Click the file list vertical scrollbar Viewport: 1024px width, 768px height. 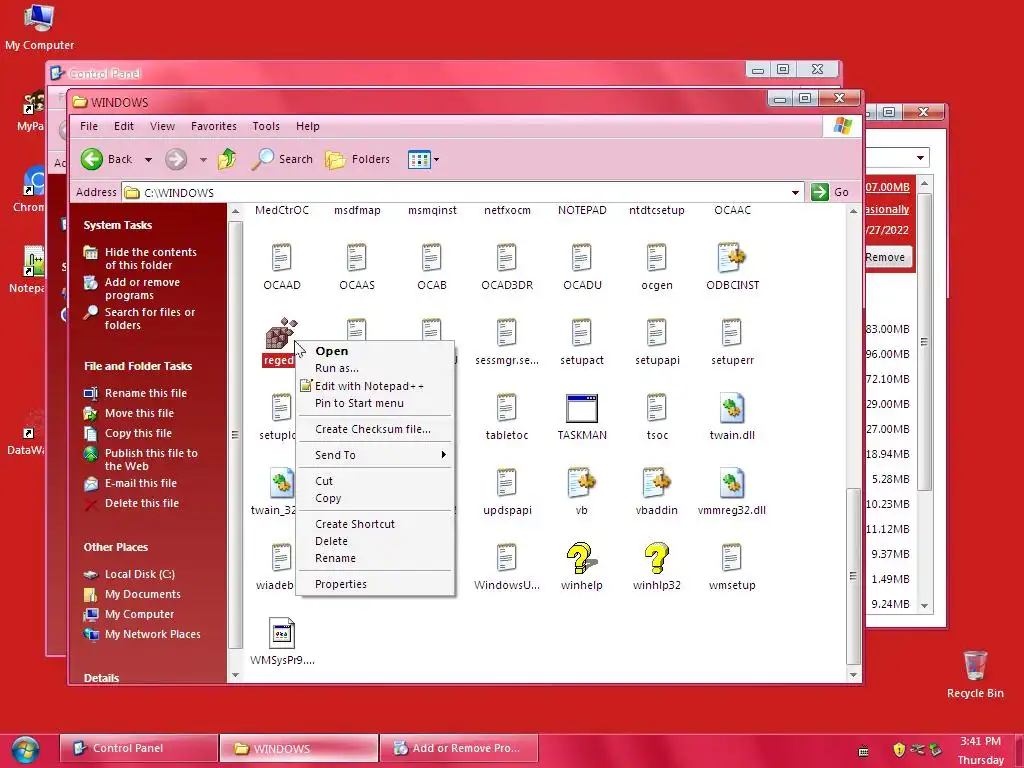coord(854,575)
